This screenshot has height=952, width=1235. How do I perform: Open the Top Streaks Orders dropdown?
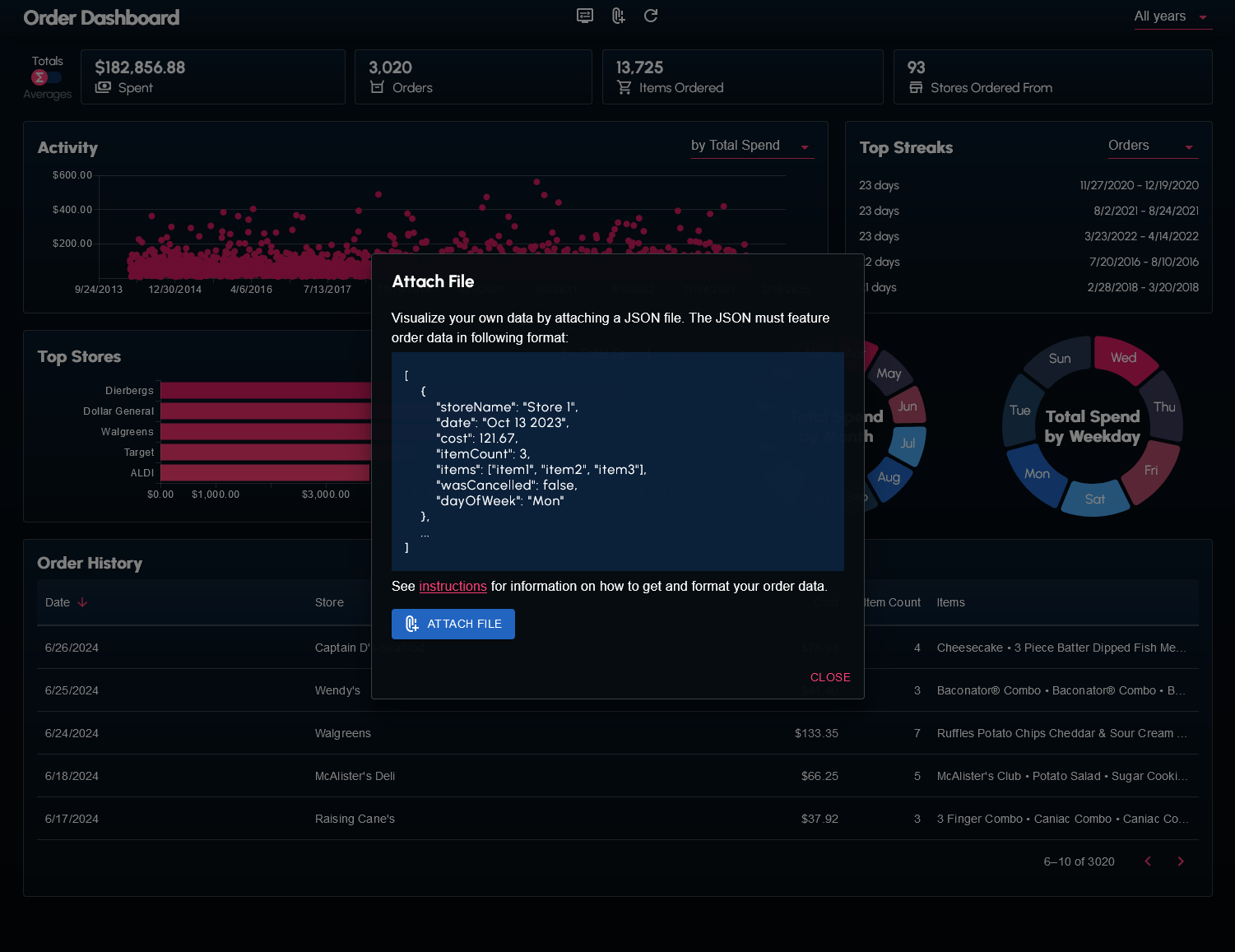click(x=1152, y=146)
